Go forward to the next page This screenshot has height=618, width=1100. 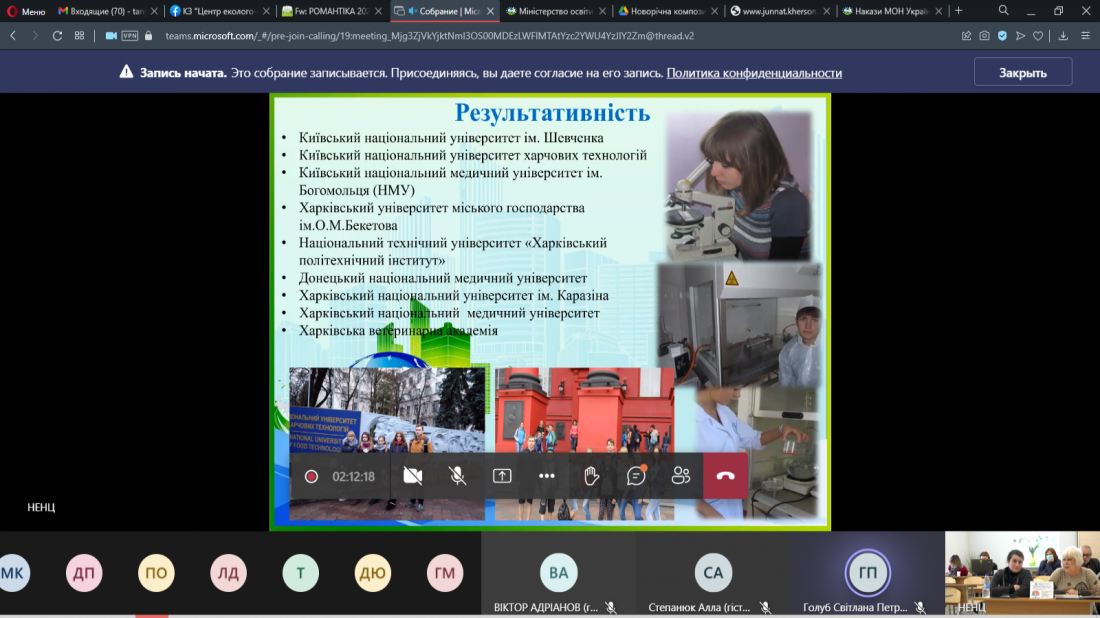[35, 36]
